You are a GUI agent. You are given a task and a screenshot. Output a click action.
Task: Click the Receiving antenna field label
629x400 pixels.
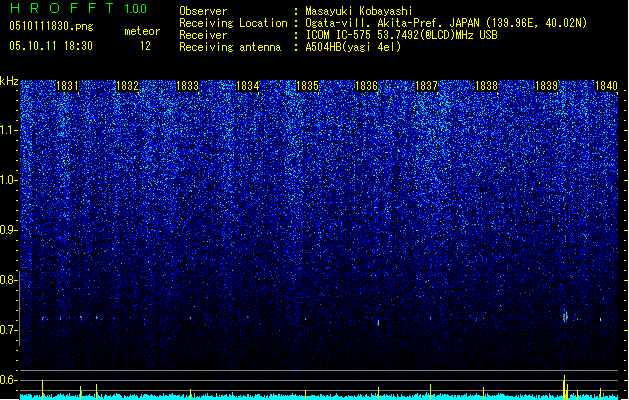pos(230,47)
